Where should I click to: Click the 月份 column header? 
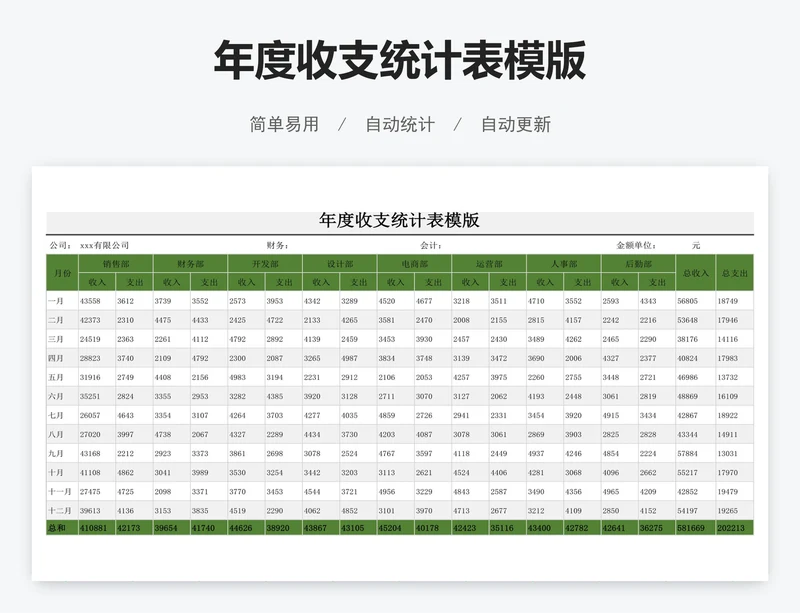pyautogui.click(x=62, y=273)
